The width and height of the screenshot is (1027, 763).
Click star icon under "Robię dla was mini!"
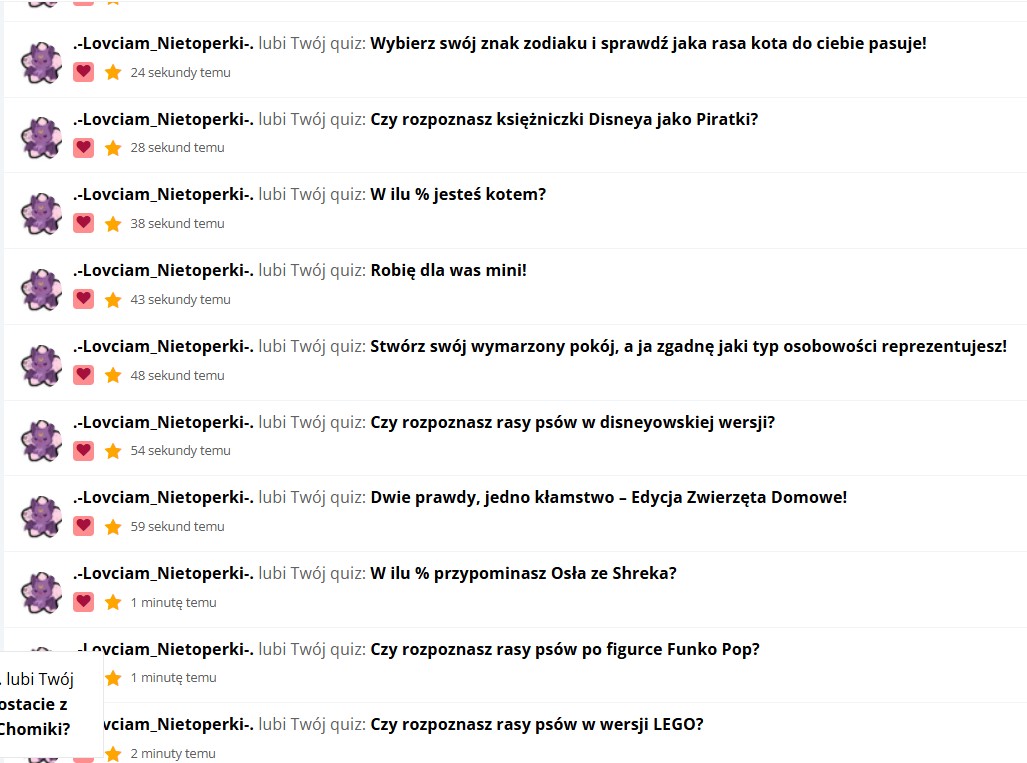point(113,299)
